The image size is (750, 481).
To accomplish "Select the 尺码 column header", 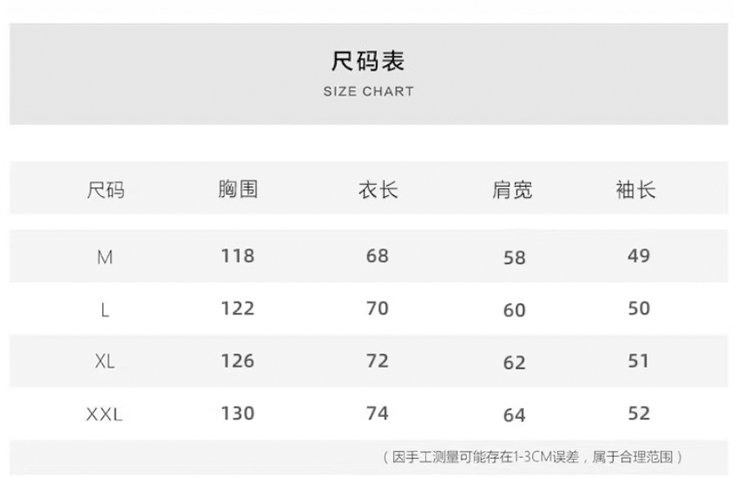I will click(x=106, y=189).
